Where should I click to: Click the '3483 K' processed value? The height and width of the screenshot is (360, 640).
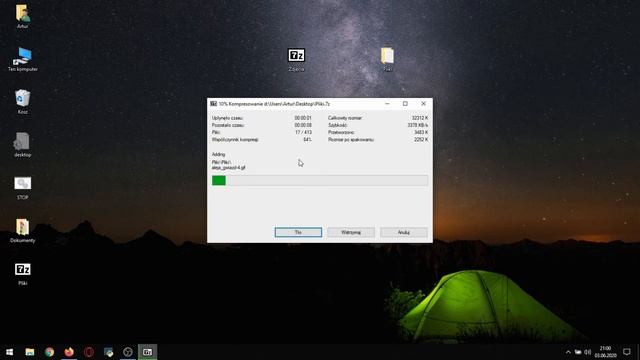(x=421, y=132)
